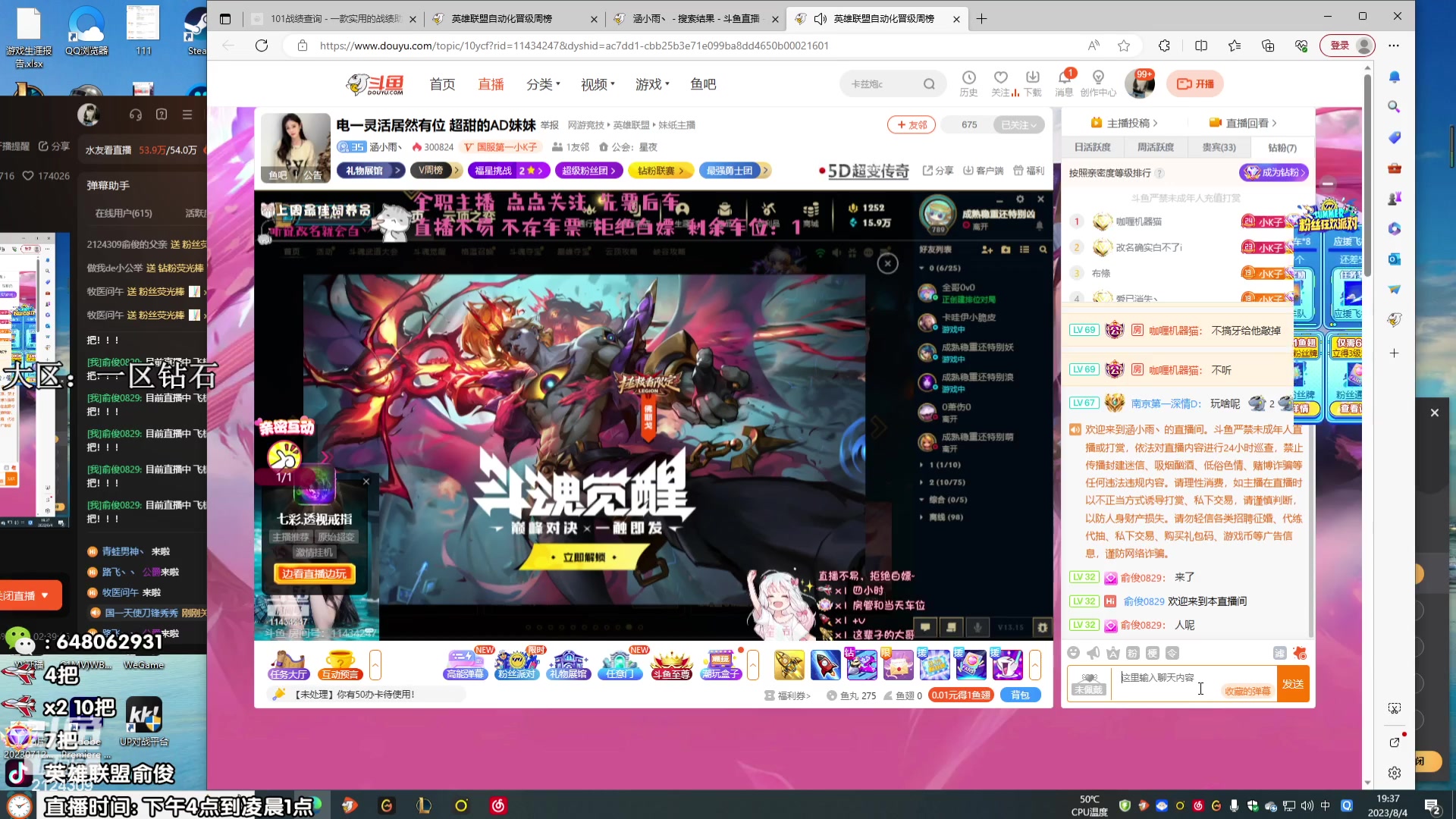Click the 0.01元得1鱼翅 offer button
The width and height of the screenshot is (1456, 819).
tap(962, 695)
